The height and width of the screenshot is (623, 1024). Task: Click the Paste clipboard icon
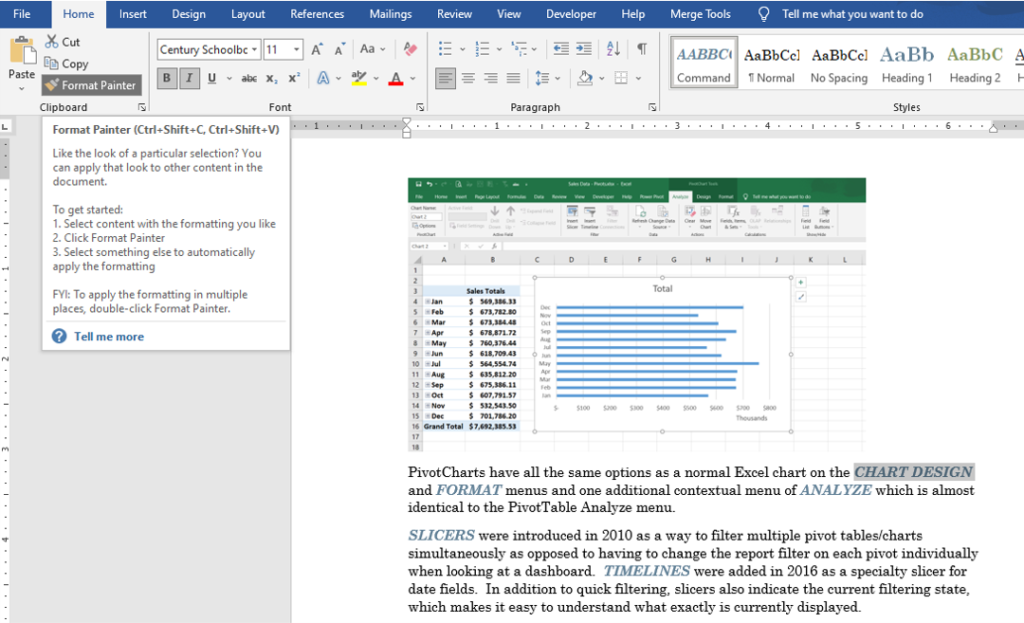tap(22, 51)
